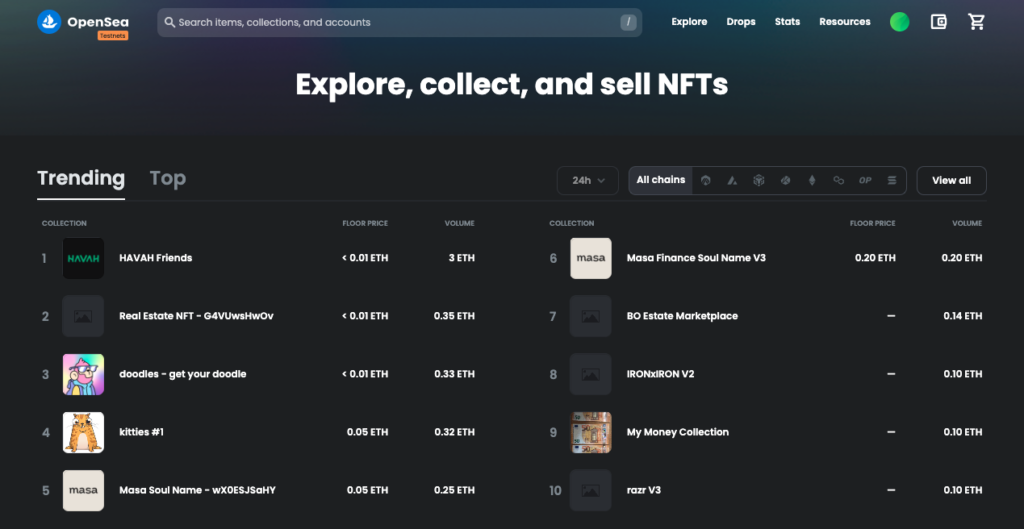Image resolution: width=1024 pixels, height=529 pixels.
Task: Open the green profile avatar
Action: pyautogui.click(x=899, y=22)
